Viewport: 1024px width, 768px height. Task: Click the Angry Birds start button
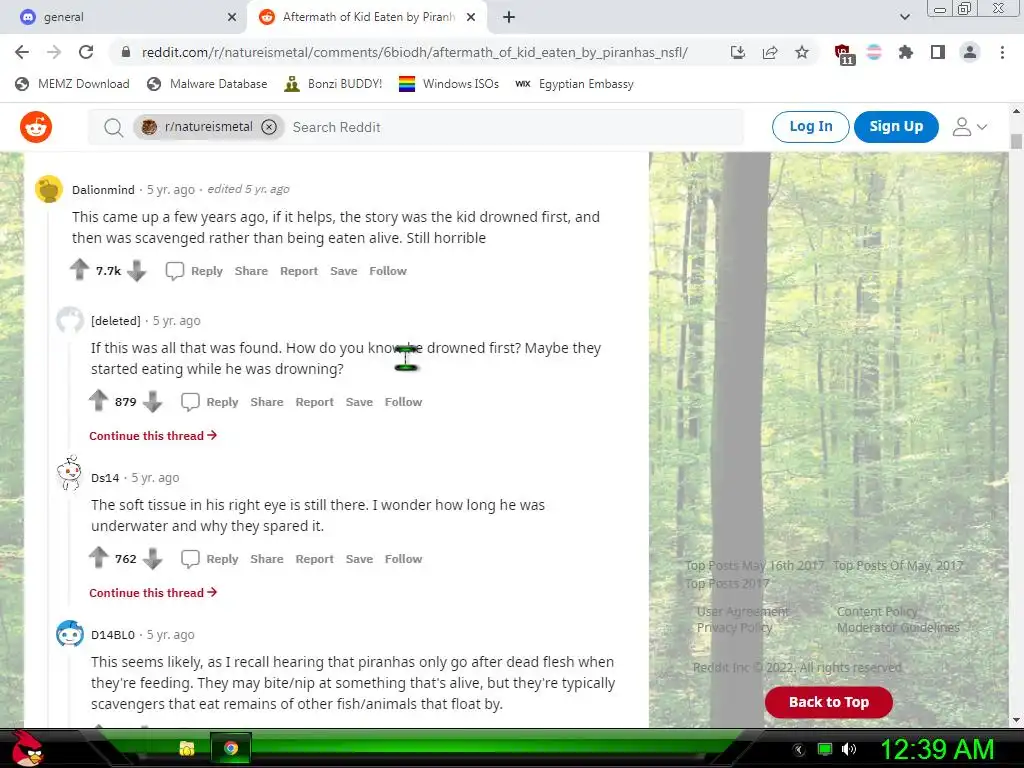point(26,748)
